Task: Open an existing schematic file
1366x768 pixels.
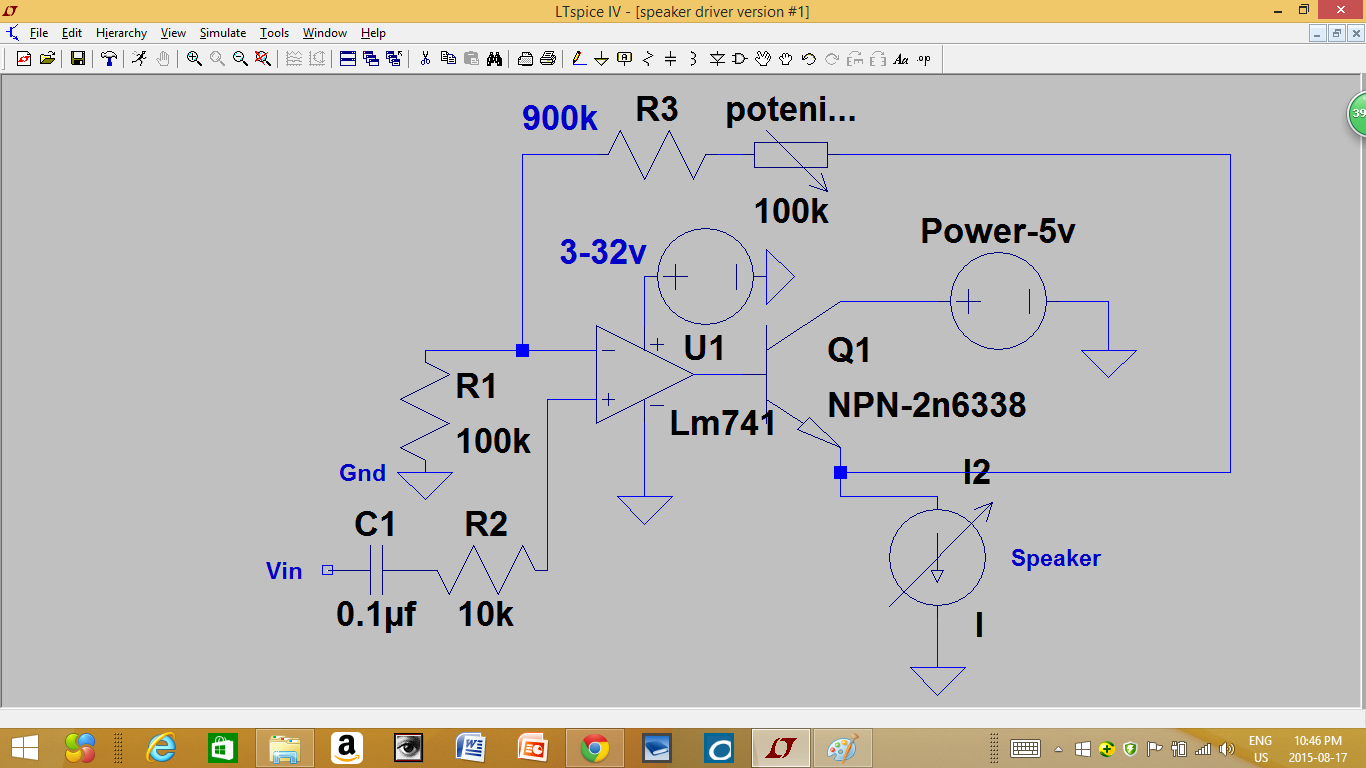Action: point(47,58)
